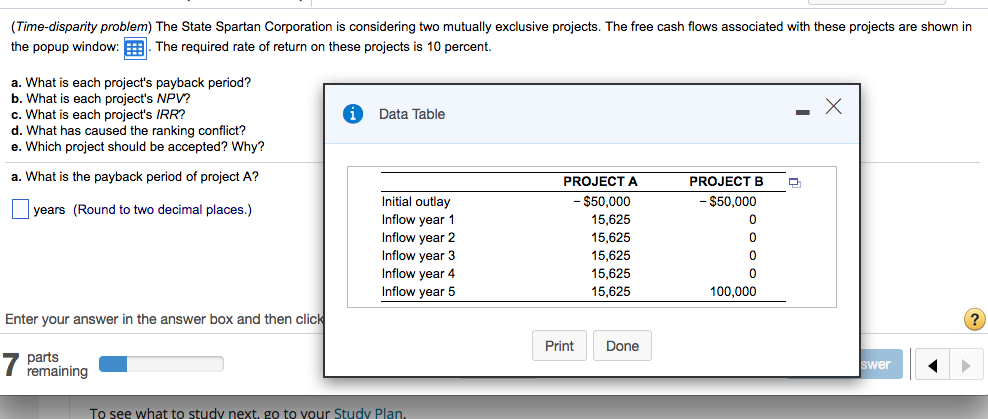Image resolution: width=988 pixels, height=419 pixels.
Task: Click the Done button
Action: 623,346
